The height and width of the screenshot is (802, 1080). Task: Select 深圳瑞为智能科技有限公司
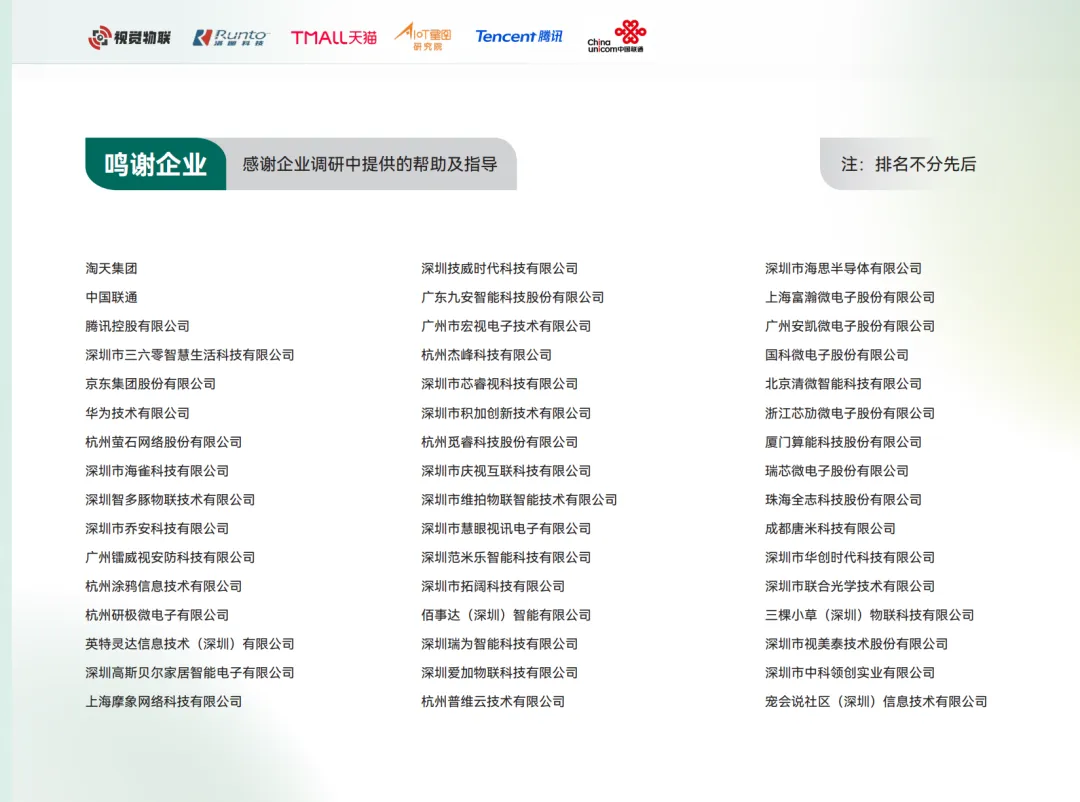500,644
